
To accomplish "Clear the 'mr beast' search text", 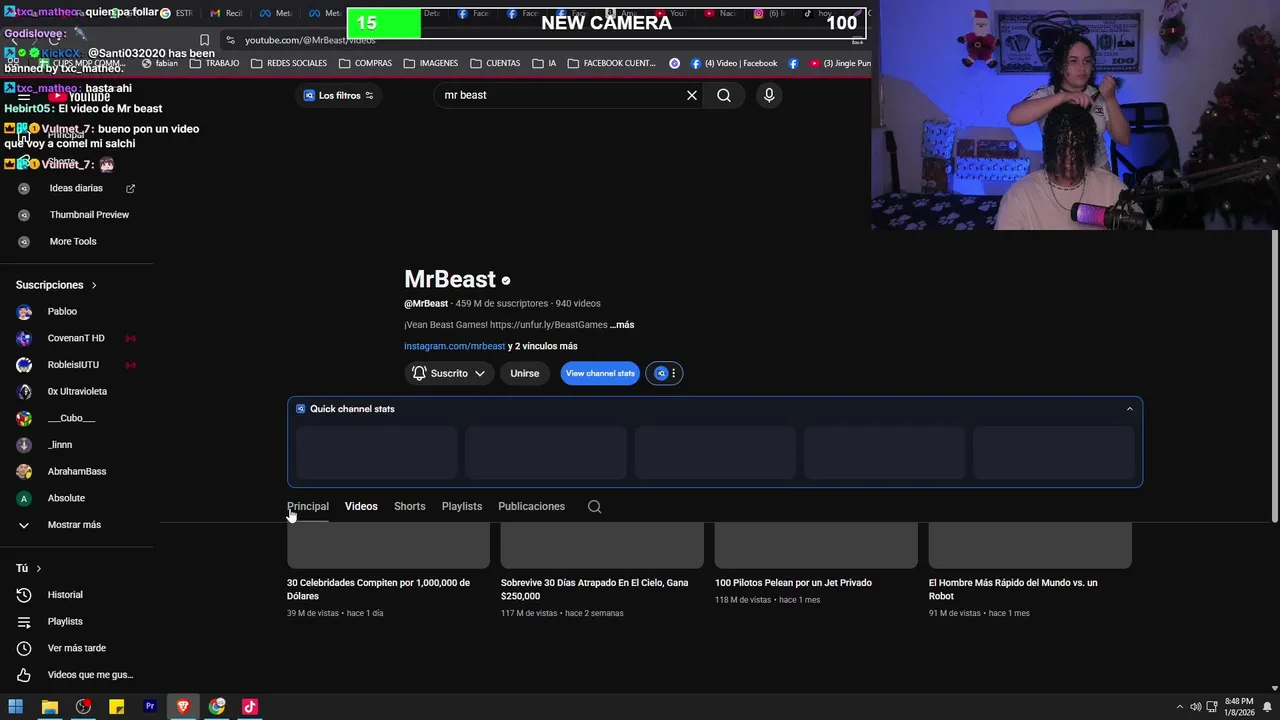I will click(x=691, y=95).
